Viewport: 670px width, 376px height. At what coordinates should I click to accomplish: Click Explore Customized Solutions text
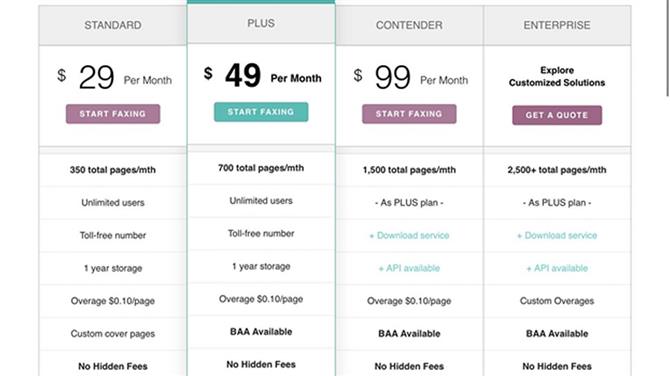pos(557,76)
